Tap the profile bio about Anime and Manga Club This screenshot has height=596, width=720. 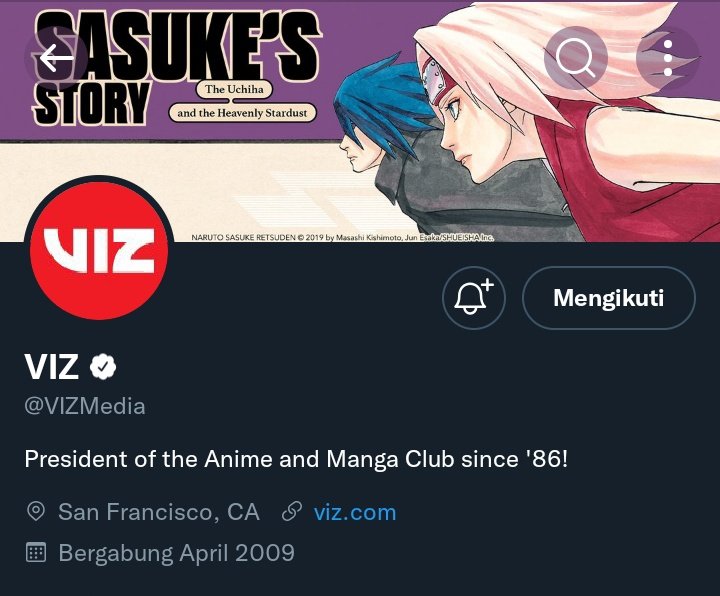click(296, 459)
